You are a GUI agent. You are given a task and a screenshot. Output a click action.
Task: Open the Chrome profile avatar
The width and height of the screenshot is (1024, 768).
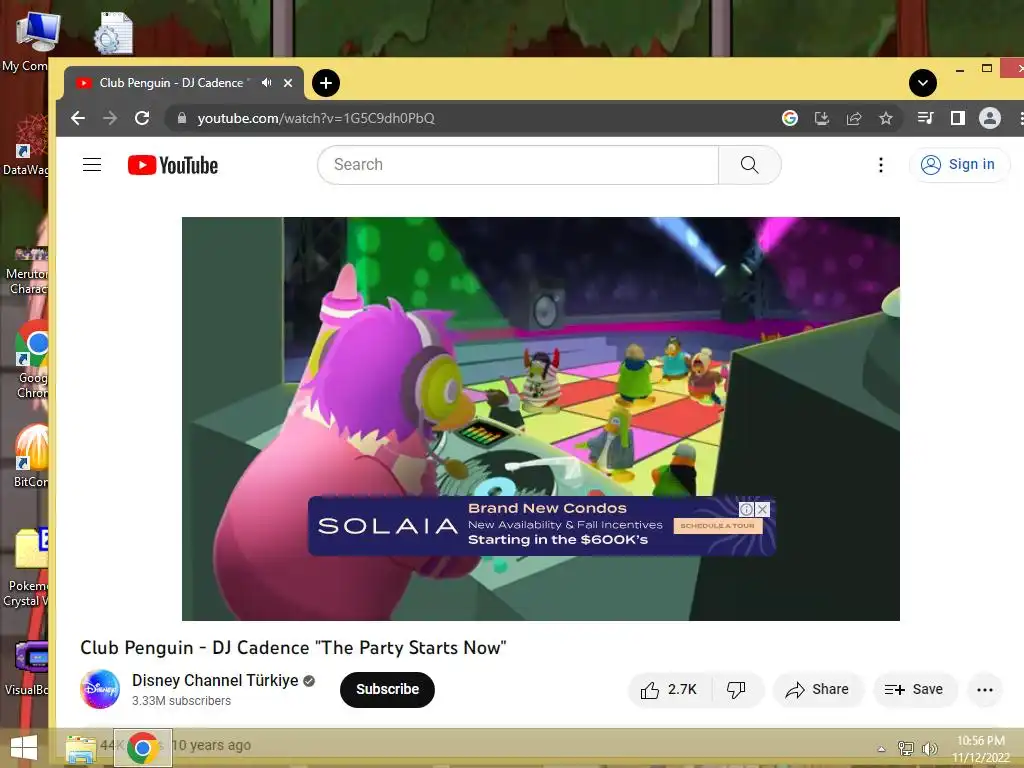point(989,118)
